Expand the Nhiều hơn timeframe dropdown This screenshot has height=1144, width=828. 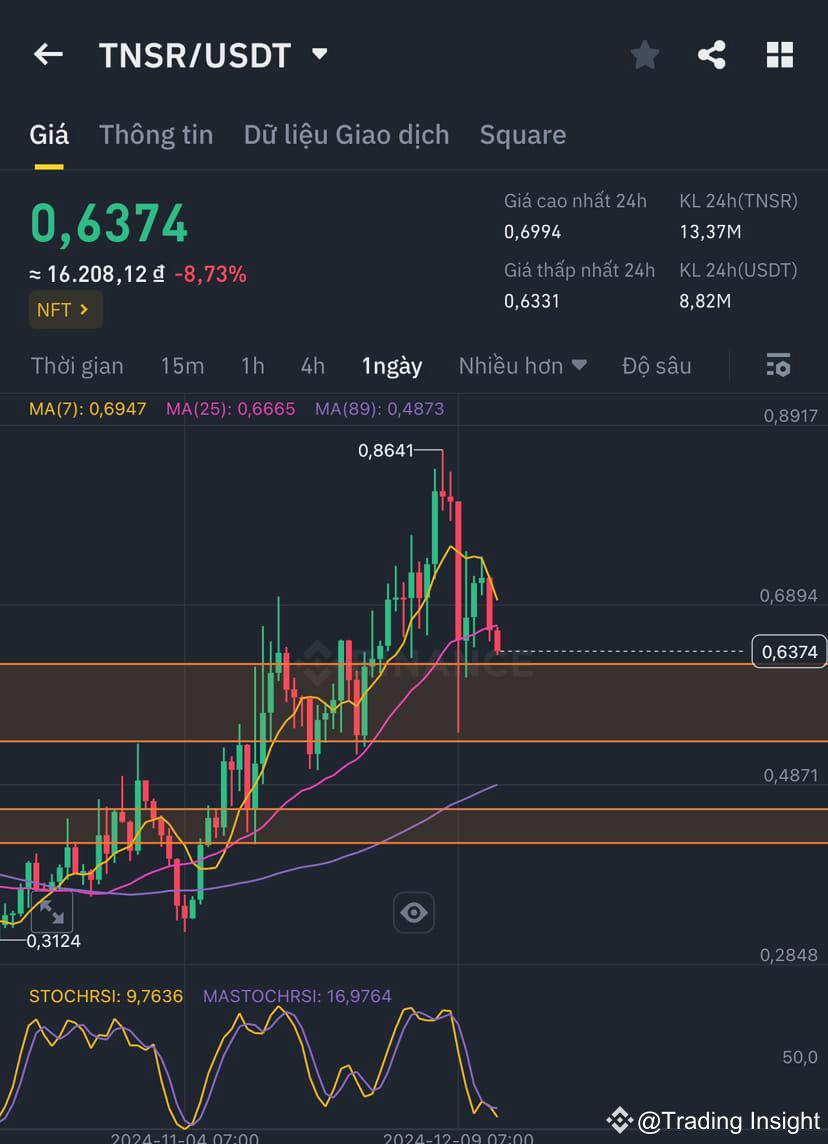click(x=522, y=366)
